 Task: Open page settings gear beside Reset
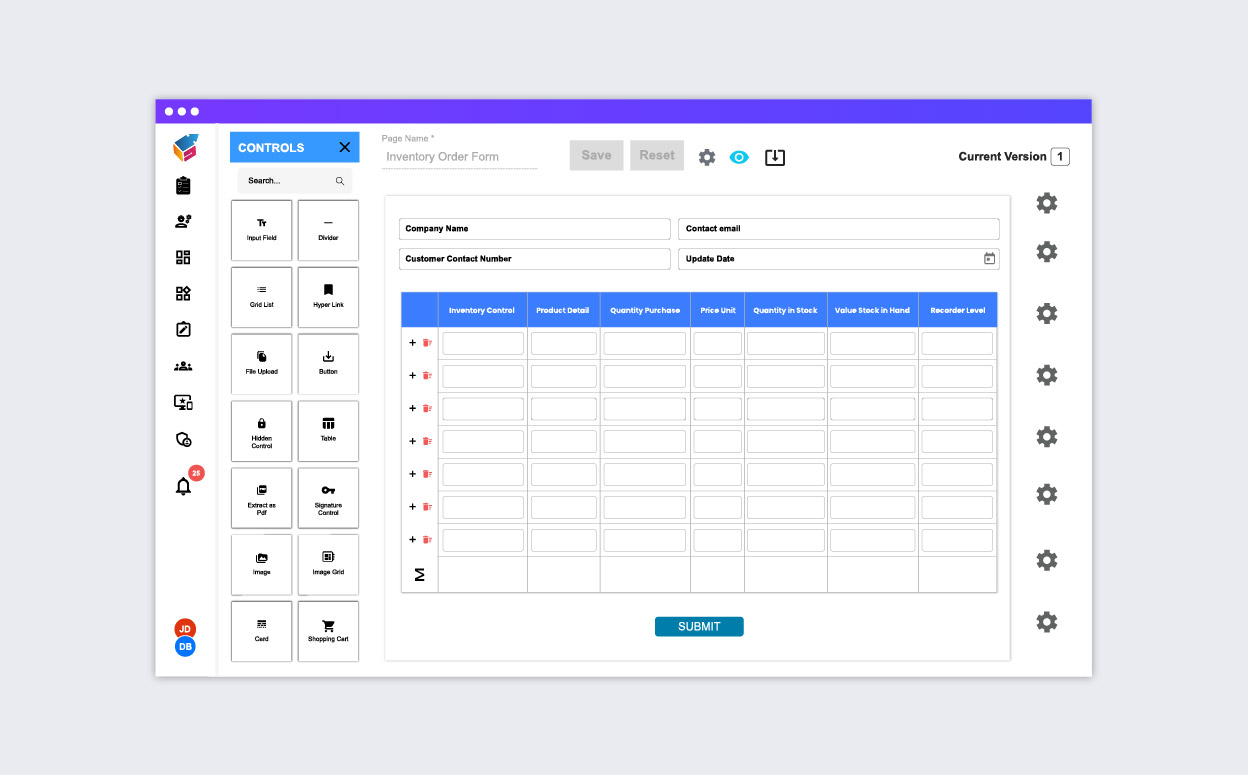point(707,157)
